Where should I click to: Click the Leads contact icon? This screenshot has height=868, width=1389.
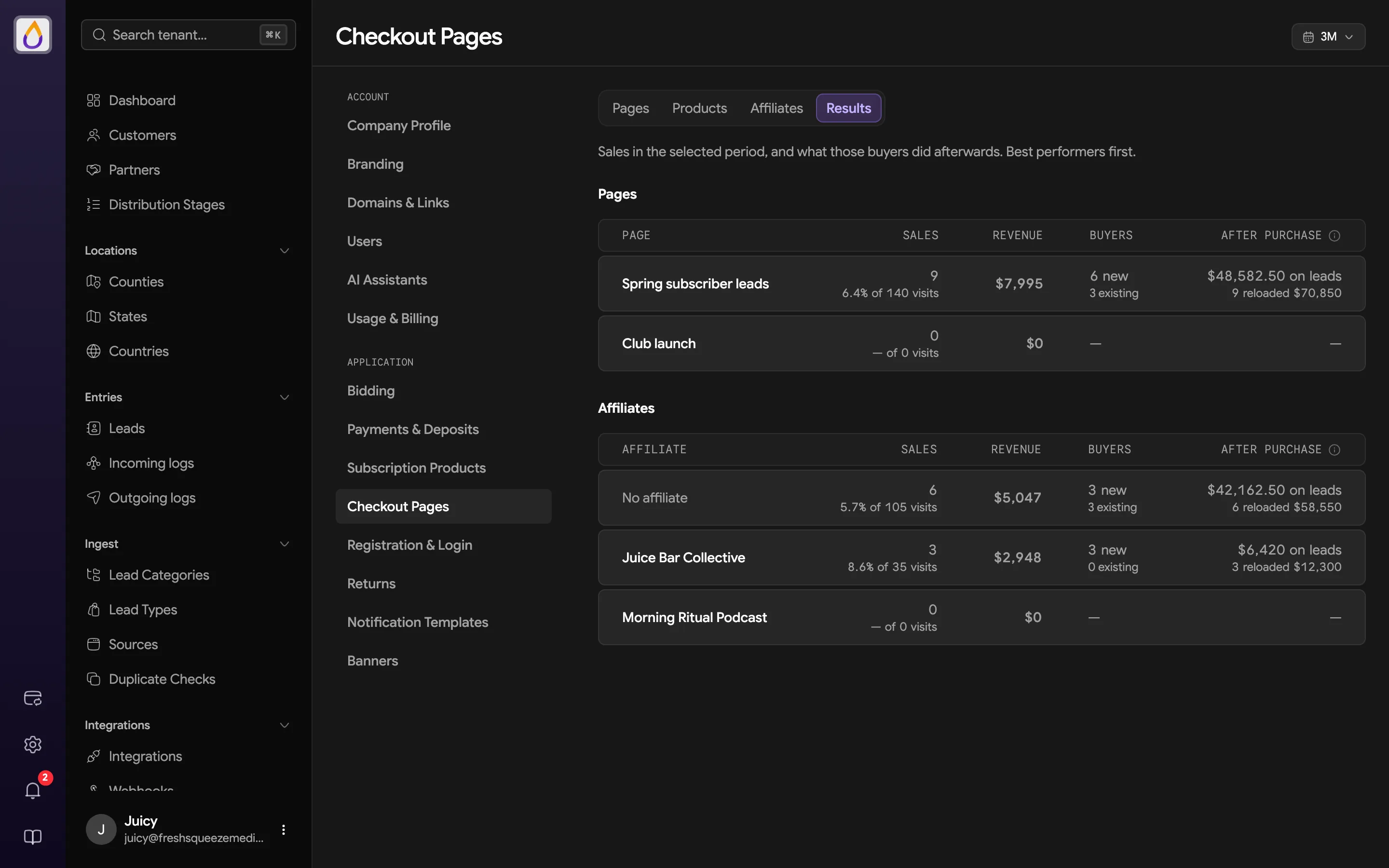pyautogui.click(x=94, y=428)
